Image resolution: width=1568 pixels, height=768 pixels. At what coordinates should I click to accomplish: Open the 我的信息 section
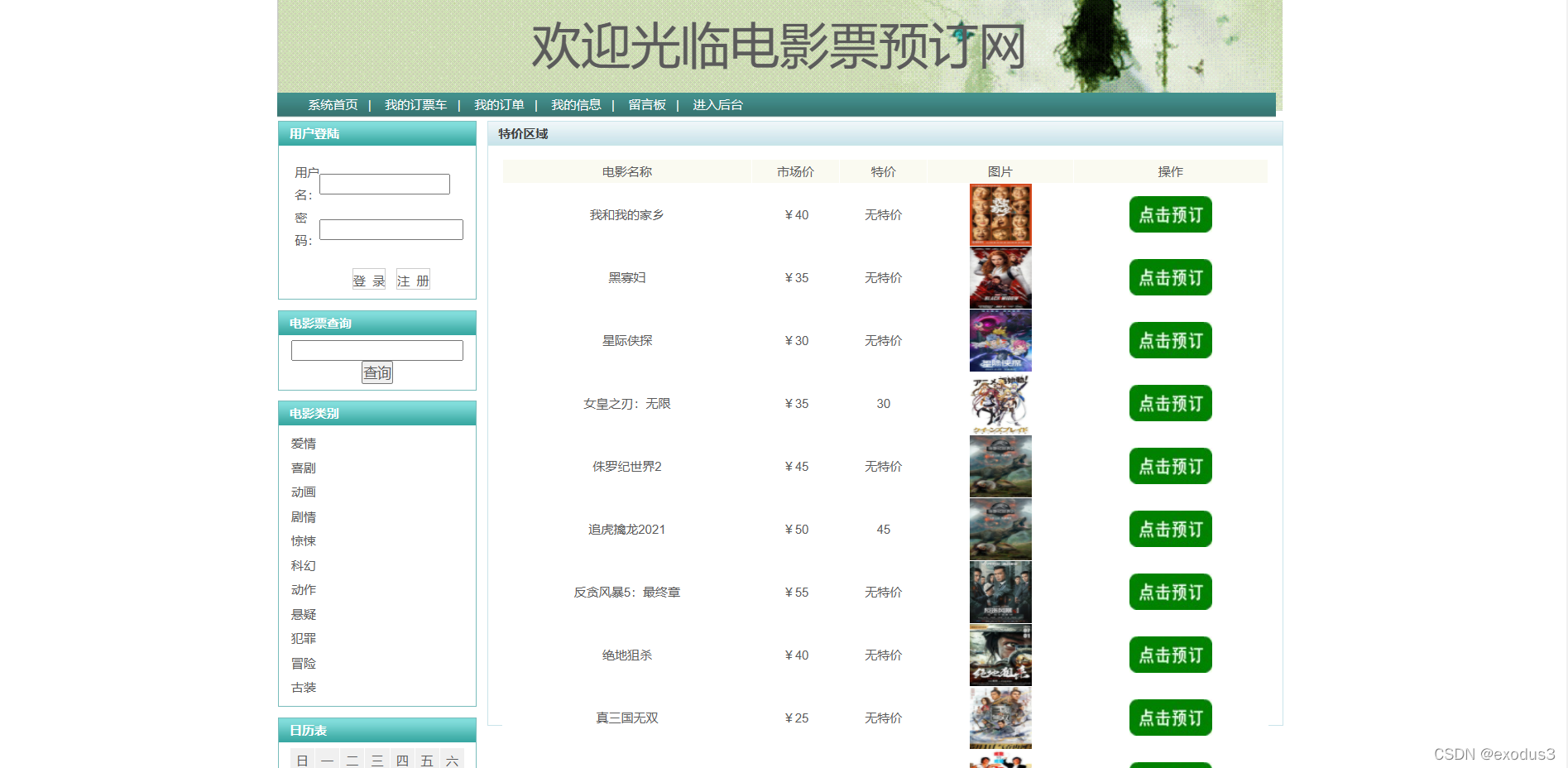577,105
